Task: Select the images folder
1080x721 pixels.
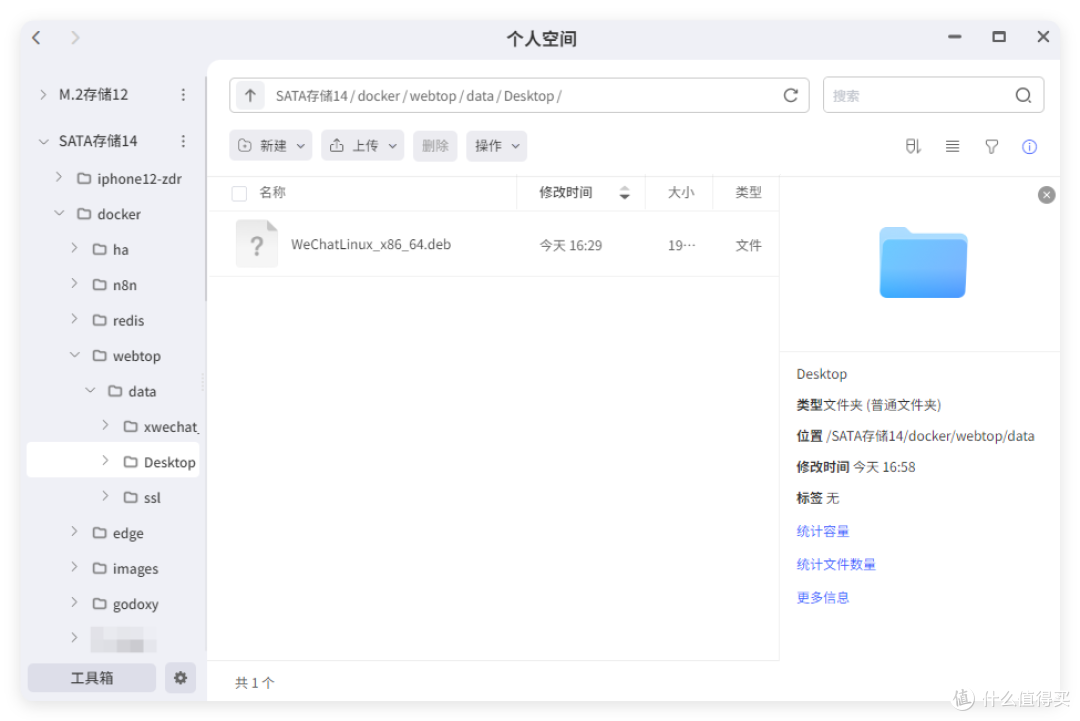Action: (125, 569)
